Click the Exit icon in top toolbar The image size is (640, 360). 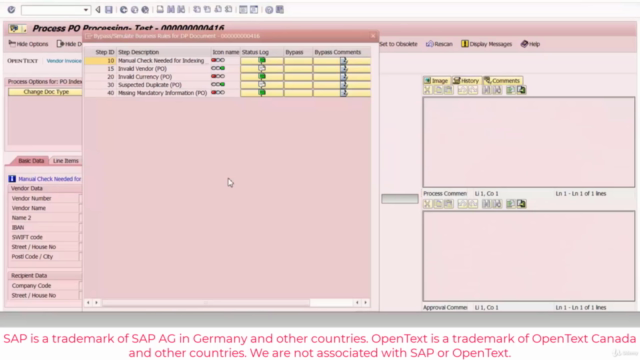coord(134,9)
